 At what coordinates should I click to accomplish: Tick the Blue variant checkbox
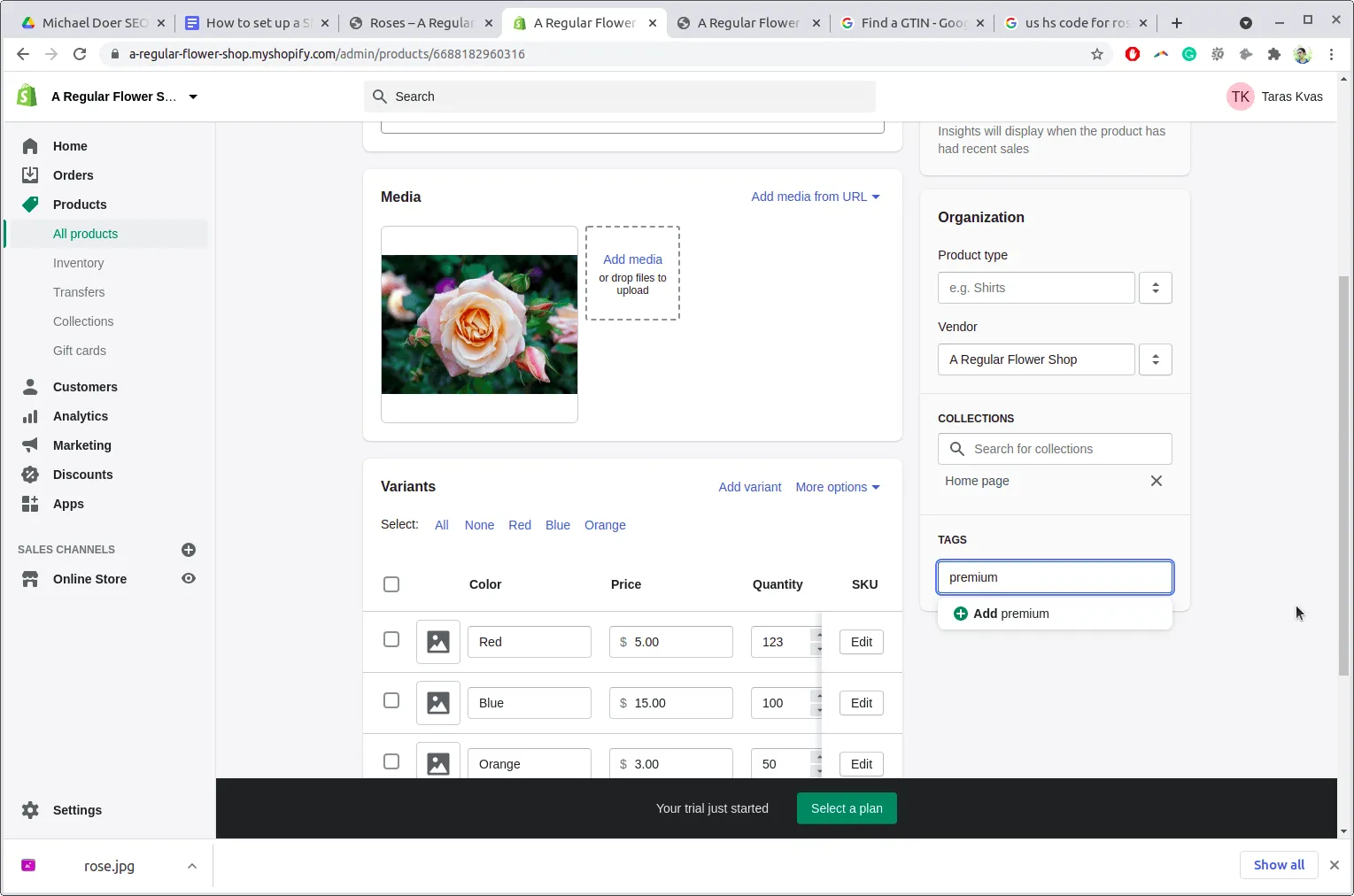(391, 700)
